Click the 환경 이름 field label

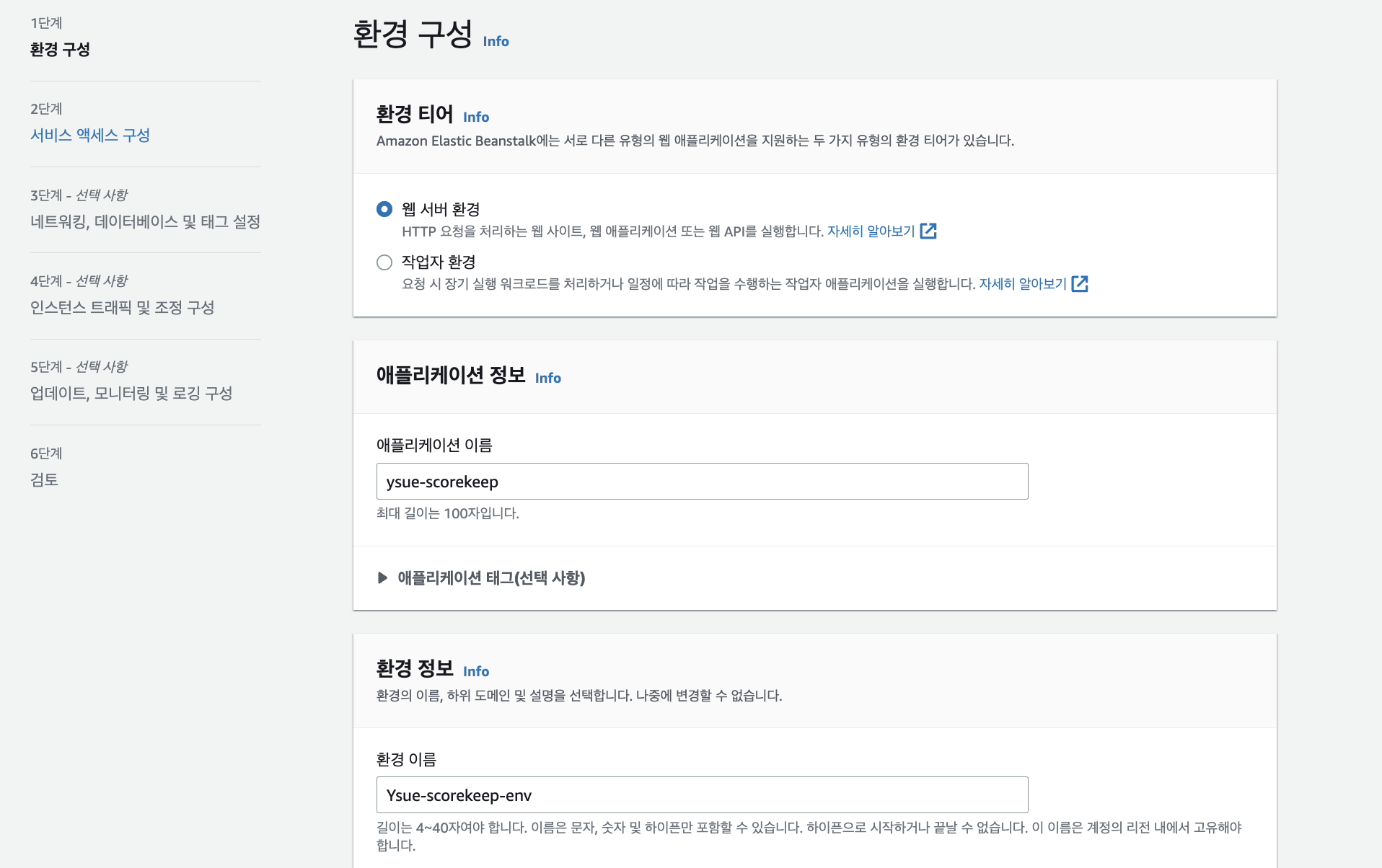tap(406, 760)
